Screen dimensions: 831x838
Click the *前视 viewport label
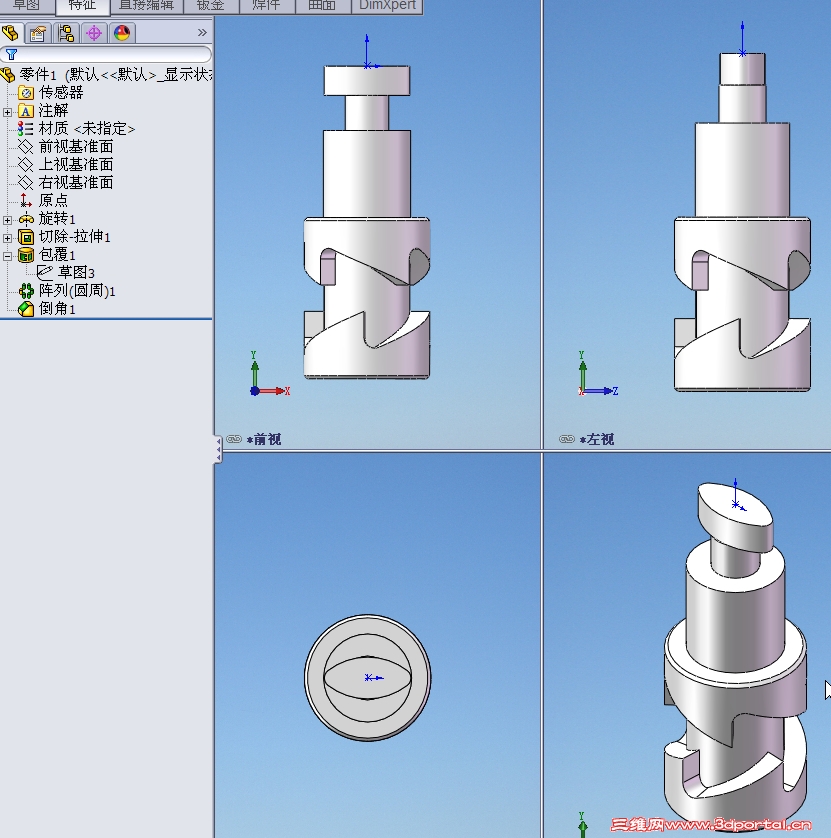(264, 439)
